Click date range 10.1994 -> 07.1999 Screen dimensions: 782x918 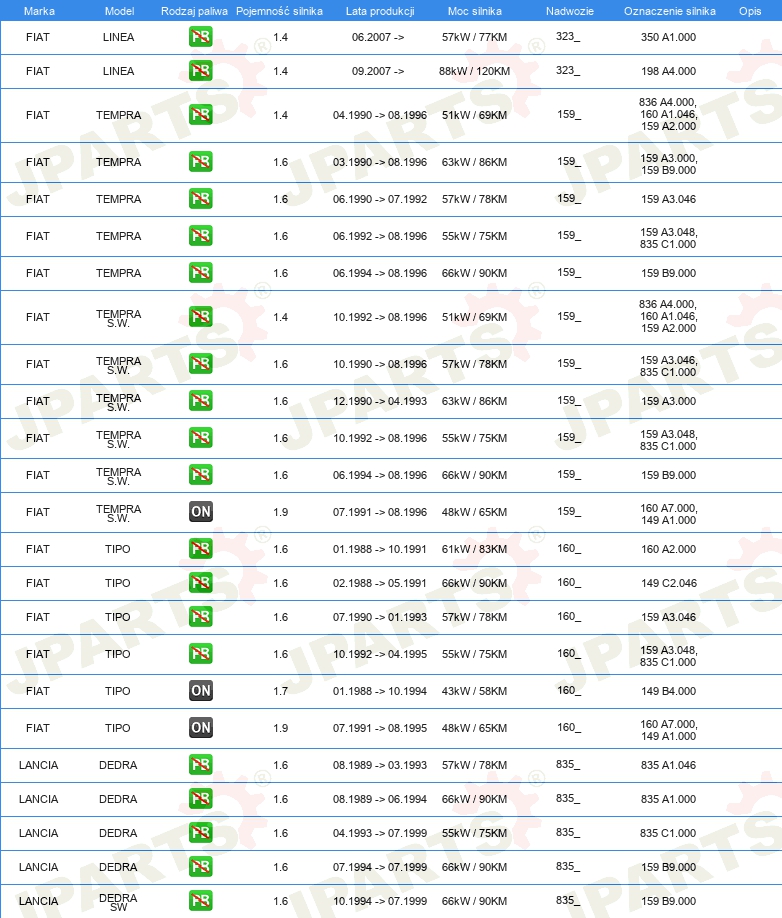pos(380,900)
